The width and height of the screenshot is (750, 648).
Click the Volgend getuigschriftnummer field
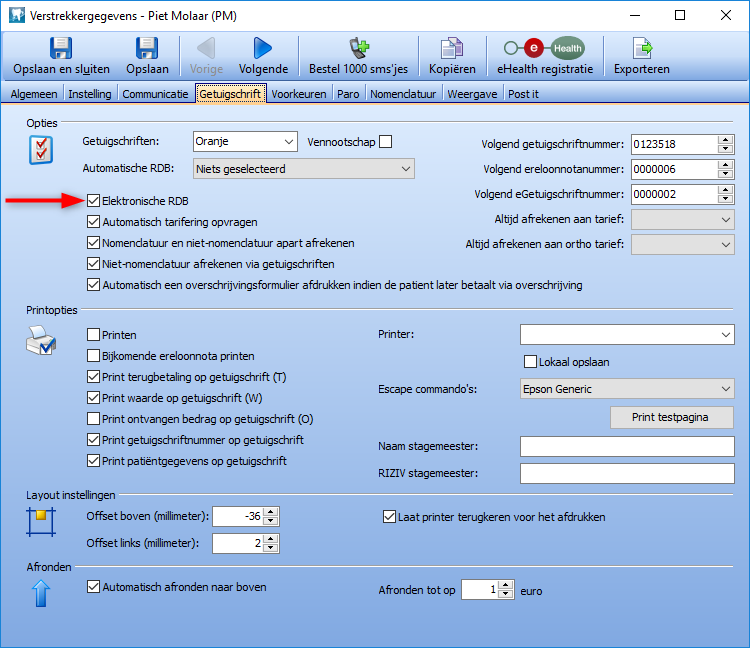pyautogui.click(x=674, y=144)
